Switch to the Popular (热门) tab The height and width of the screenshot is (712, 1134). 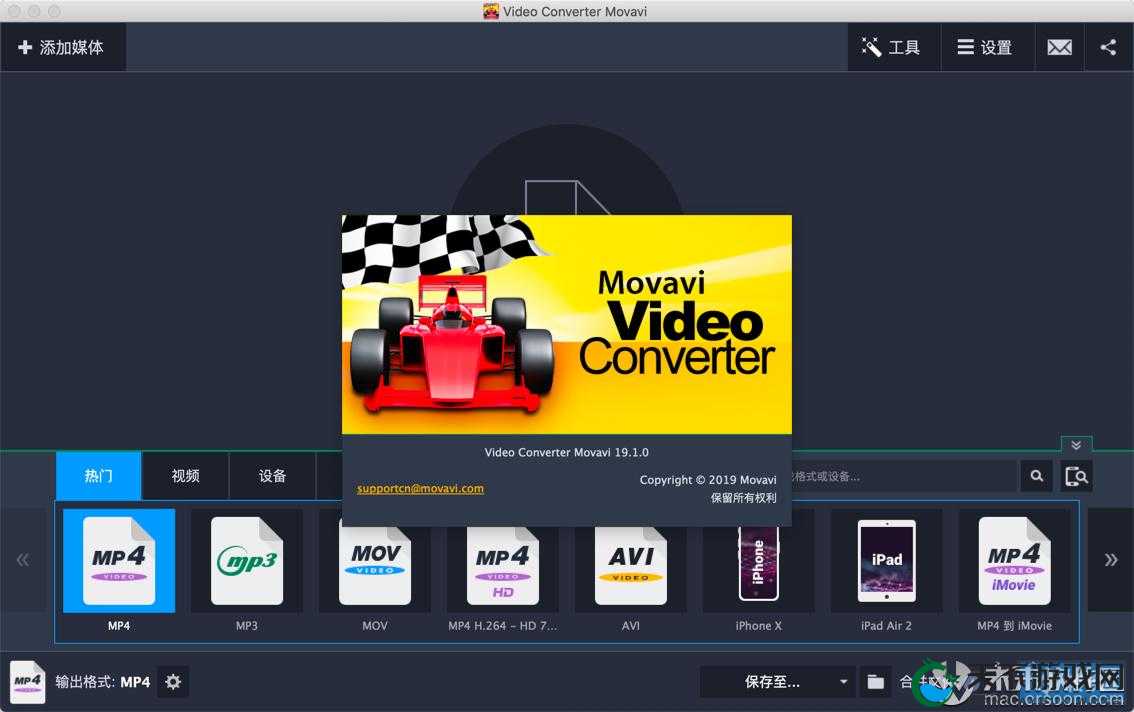coord(98,475)
